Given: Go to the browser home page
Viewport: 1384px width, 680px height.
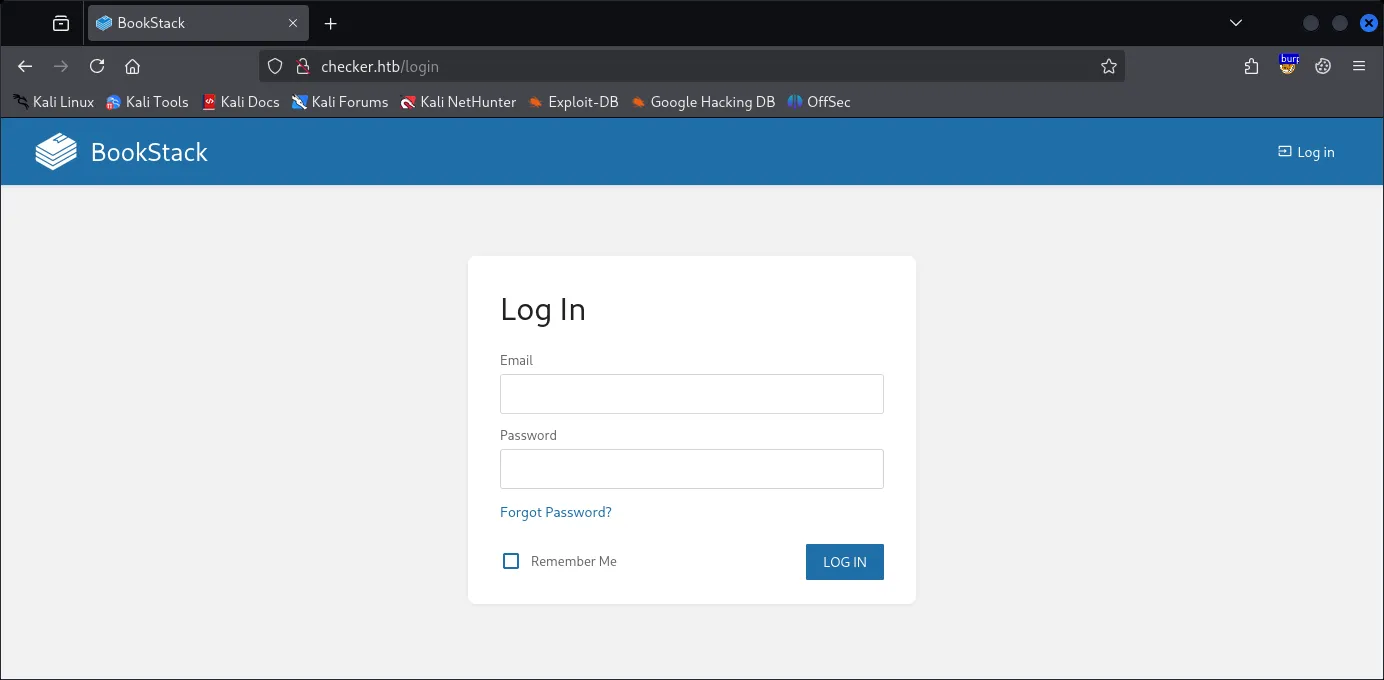Looking at the screenshot, I should pos(132,66).
